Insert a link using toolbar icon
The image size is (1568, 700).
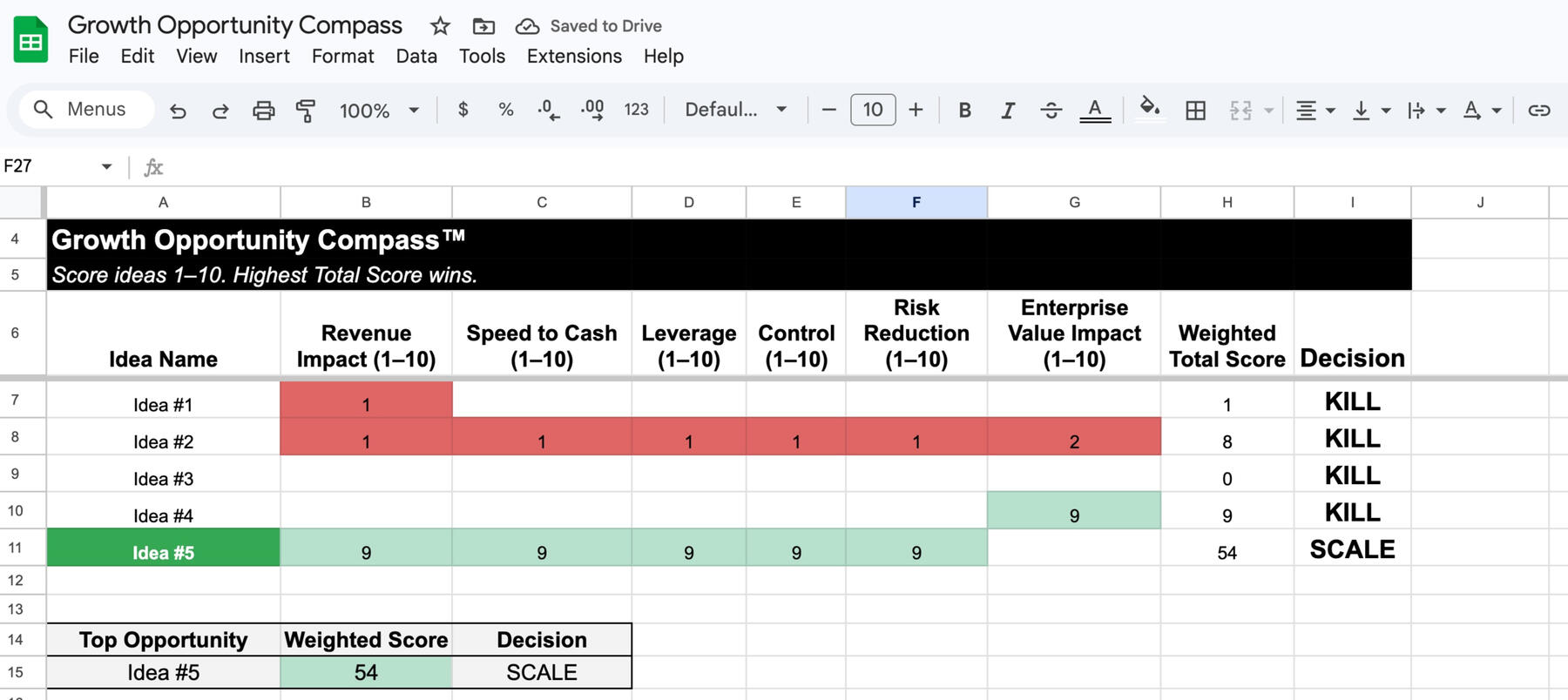coord(1538,111)
